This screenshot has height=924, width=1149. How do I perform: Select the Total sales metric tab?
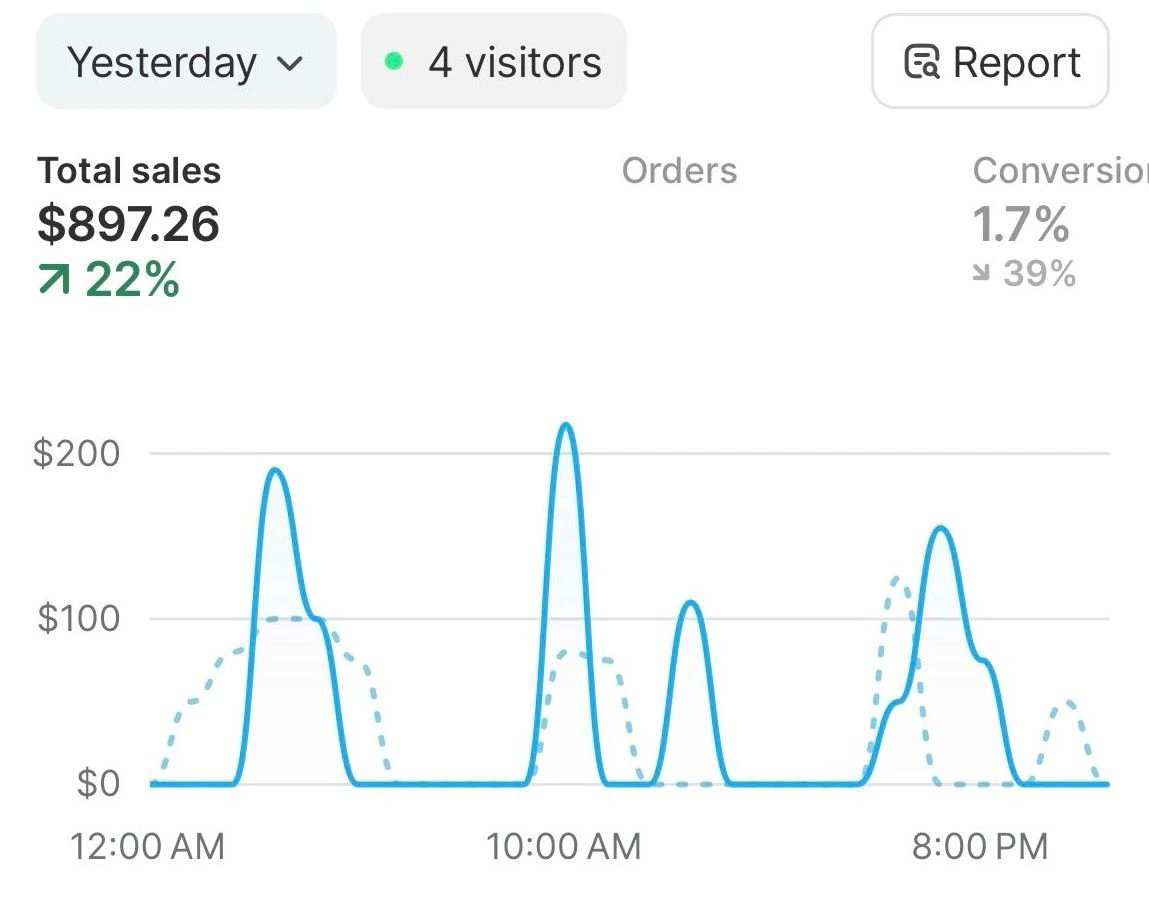click(x=129, y=171)
